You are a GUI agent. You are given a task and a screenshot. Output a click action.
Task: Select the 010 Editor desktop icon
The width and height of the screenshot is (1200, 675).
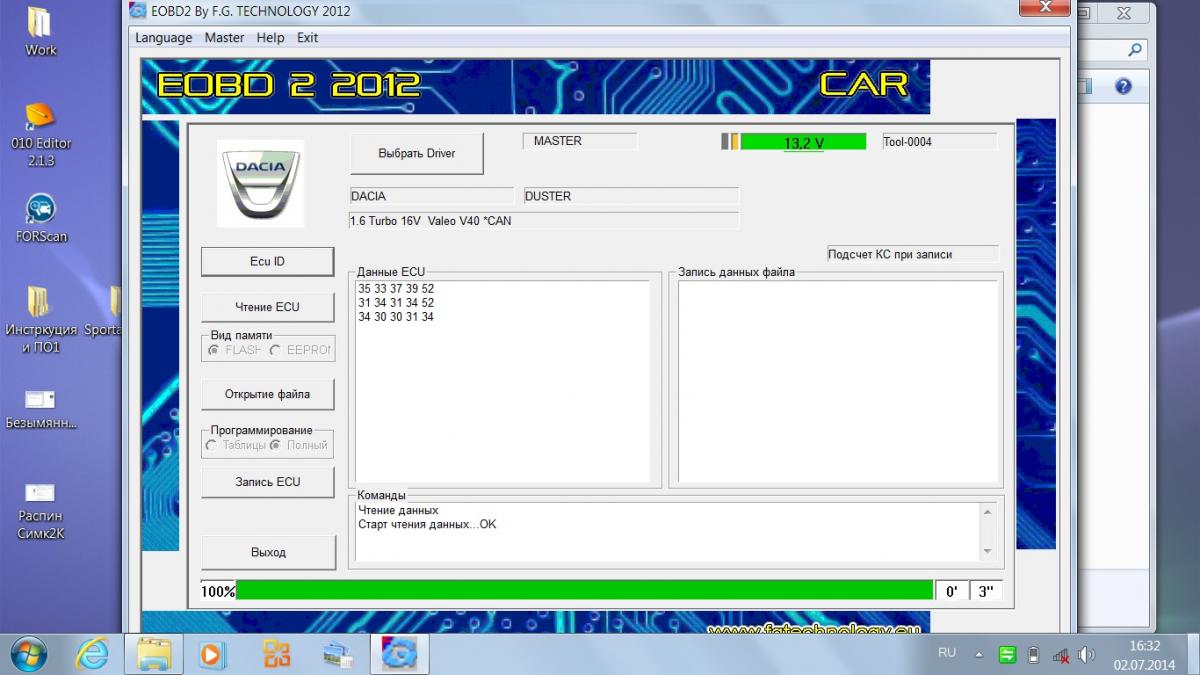[x=41, y=134]
